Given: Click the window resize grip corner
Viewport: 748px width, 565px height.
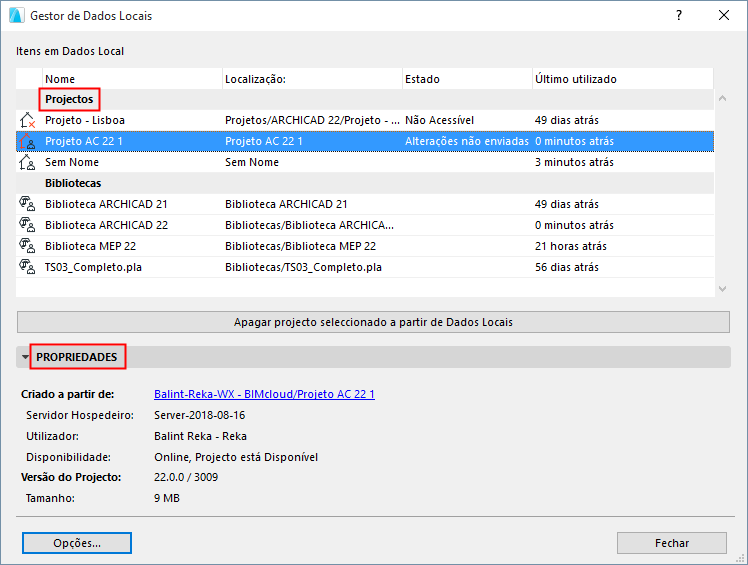Looking at the screenshot, I should pyautogui.click(x=740, y=558).
